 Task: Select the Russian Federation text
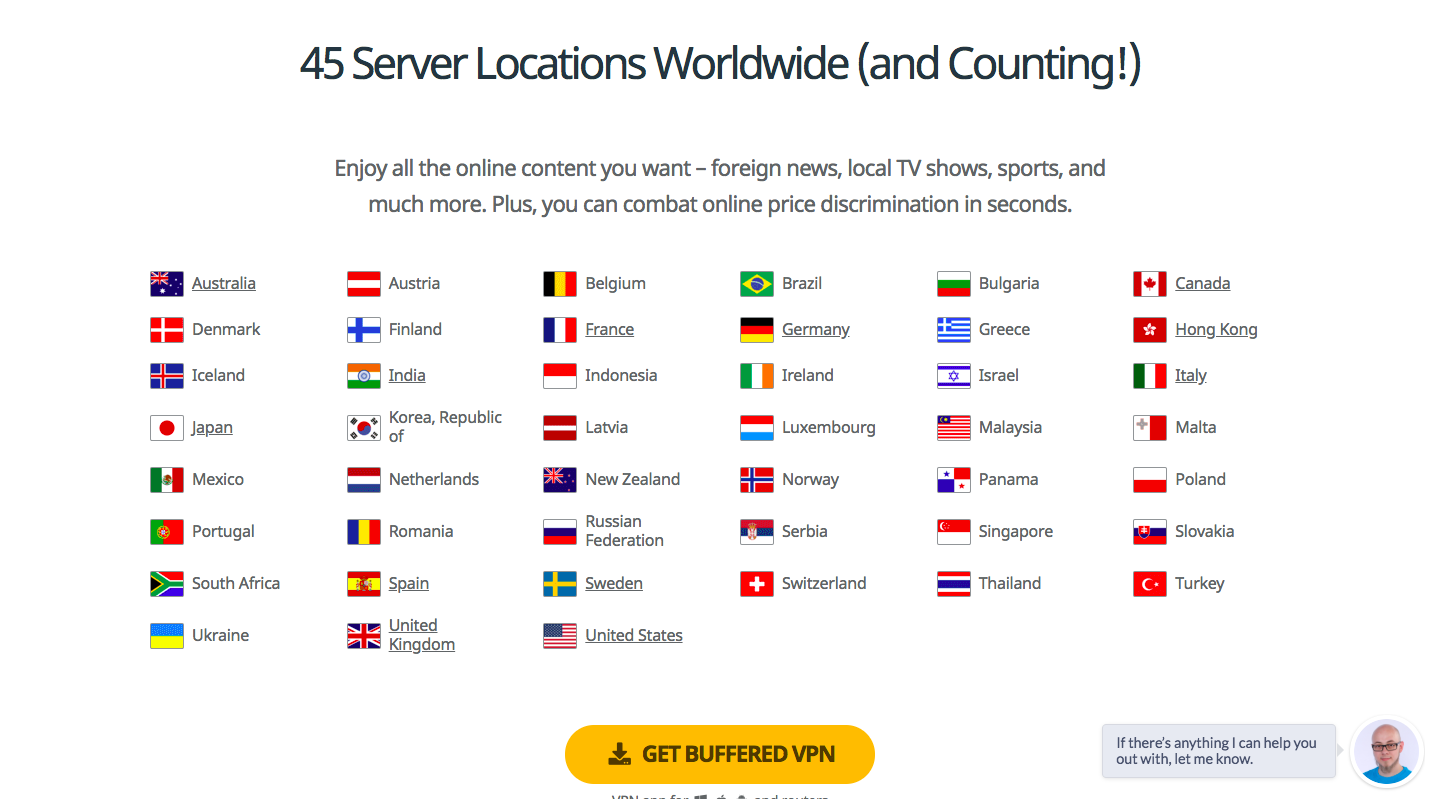[625, 531]
